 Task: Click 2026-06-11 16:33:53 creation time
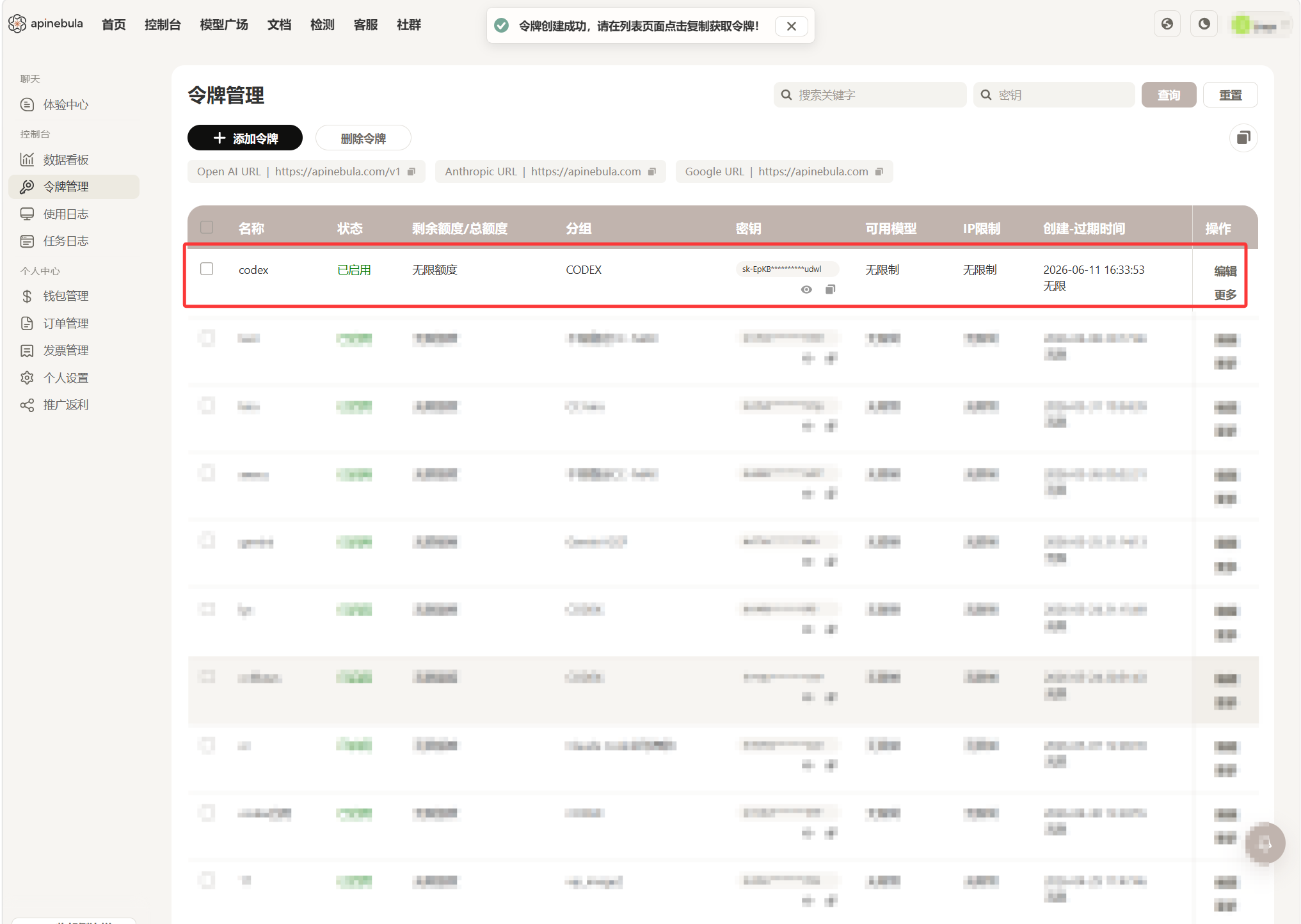pyautogui.click(x=1094, y=270)
